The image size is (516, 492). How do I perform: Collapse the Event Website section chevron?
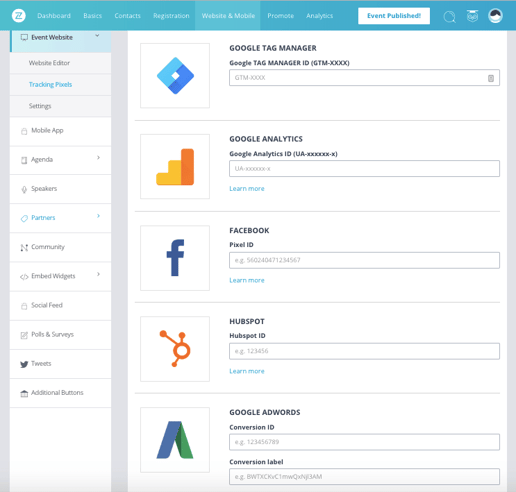click(97, 35)
